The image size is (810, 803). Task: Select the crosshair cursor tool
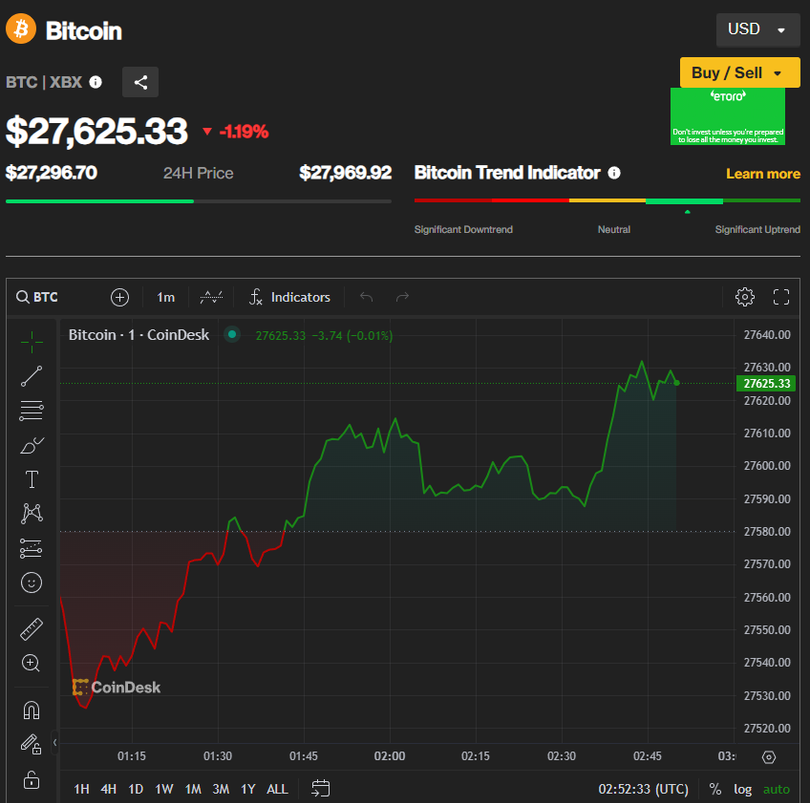click(32, 342)
